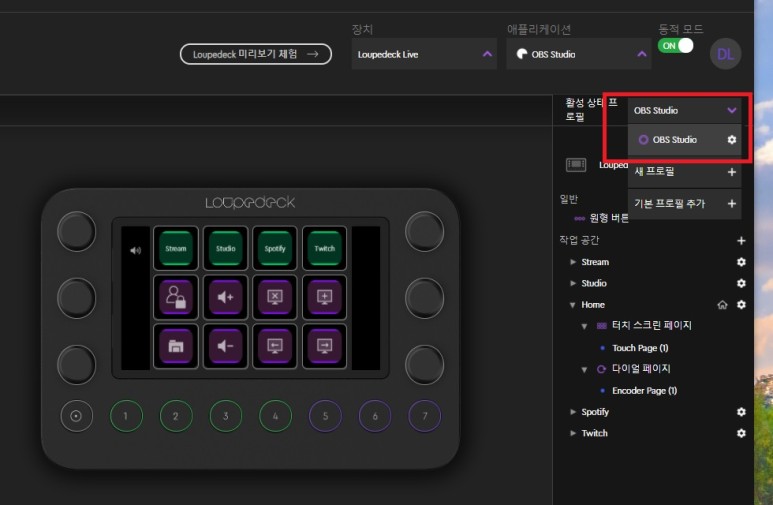Open settings gear for Stream workspace
This screenshot has width=773, height=505.
(741, 262)
